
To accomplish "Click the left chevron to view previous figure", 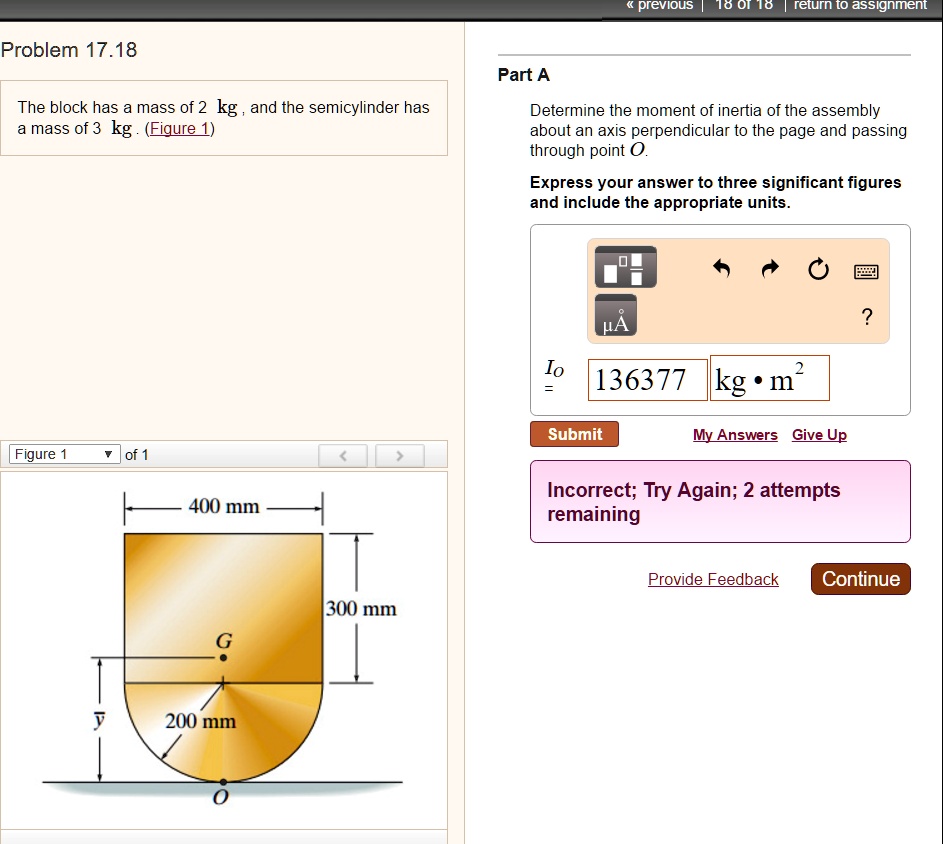I will (343, 455).
